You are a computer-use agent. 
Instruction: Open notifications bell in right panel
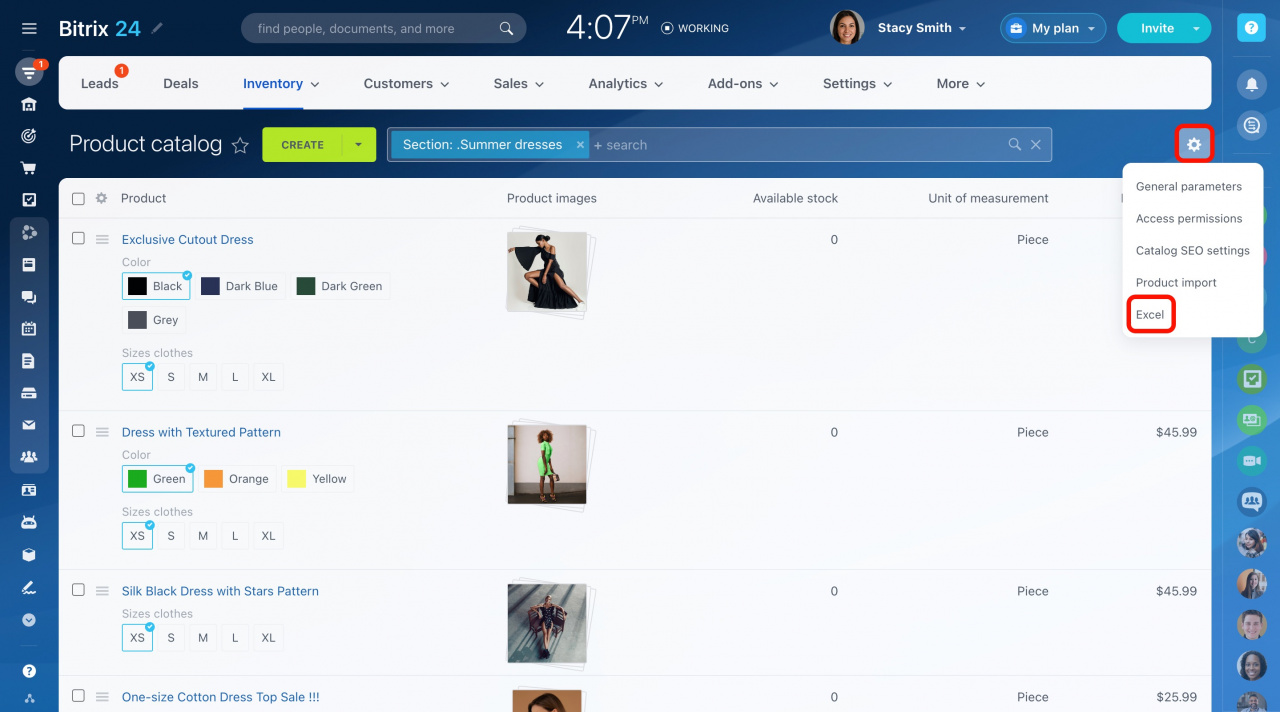[x=1251, y=85]
